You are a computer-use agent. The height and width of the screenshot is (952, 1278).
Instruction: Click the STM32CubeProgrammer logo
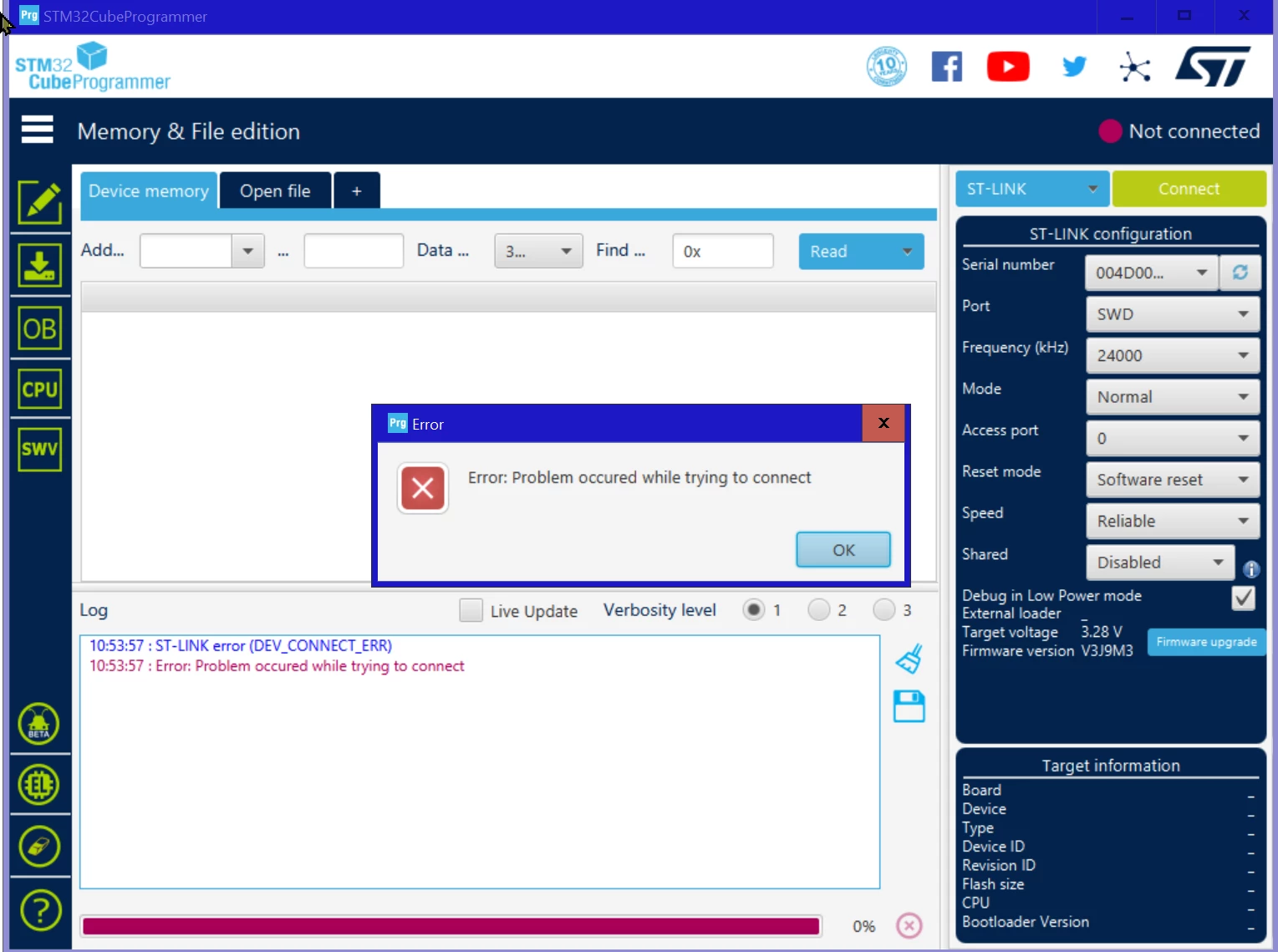point(93,67)
